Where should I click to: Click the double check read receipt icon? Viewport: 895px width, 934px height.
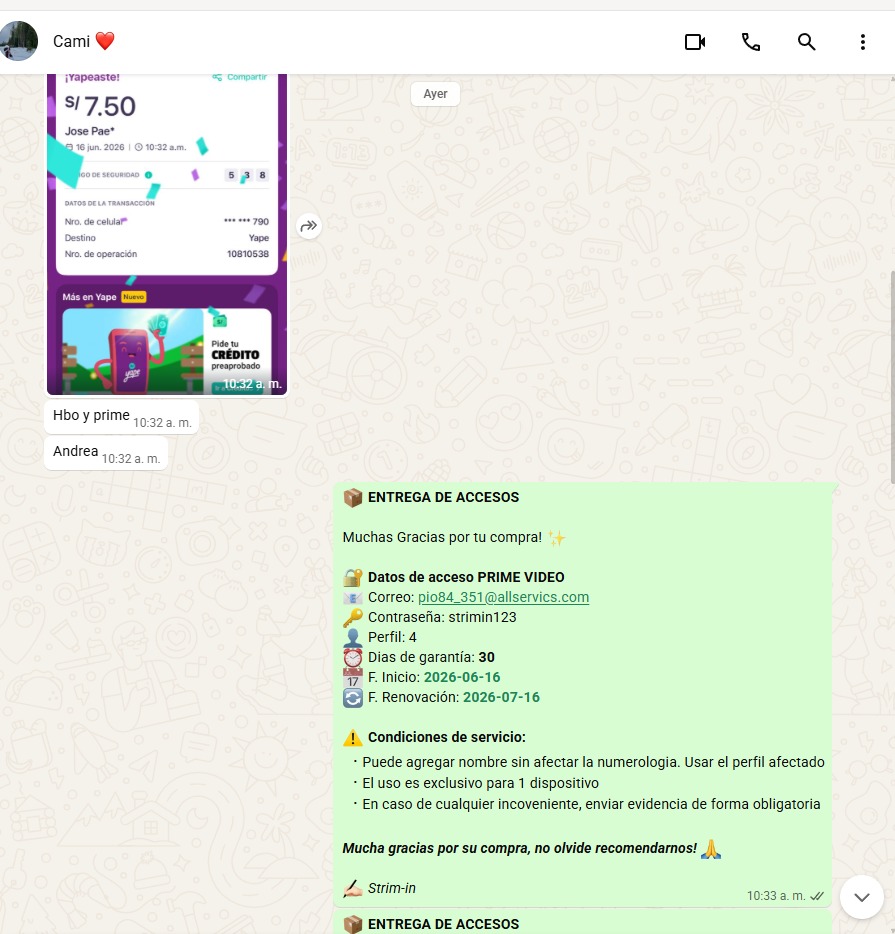coord(817,896)
